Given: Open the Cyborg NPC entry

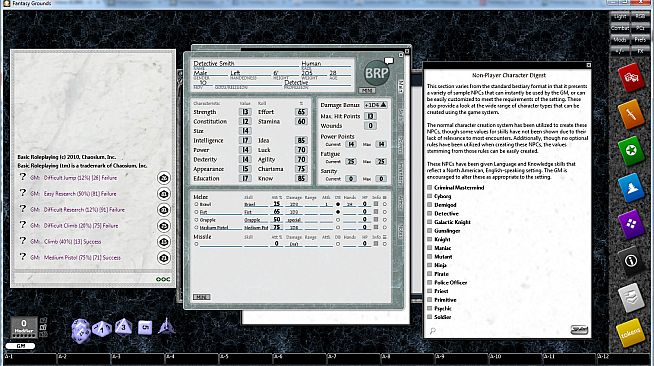Looking at the screenshot, I should tap(443, 196).
